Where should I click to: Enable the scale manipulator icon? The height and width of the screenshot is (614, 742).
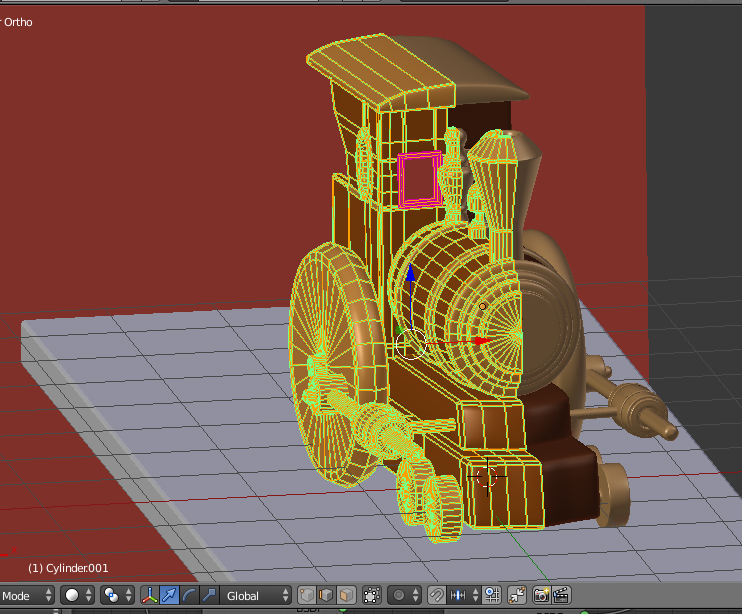point(209,595)
